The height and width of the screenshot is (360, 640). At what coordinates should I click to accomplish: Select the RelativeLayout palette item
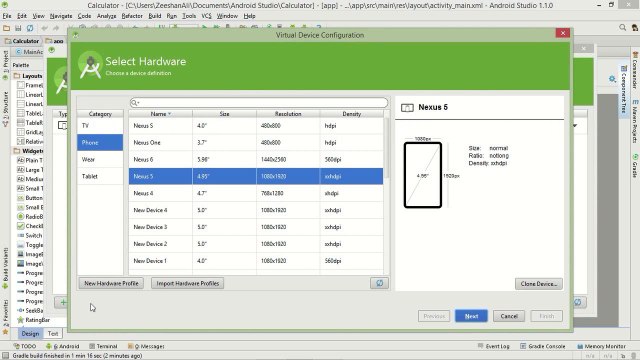point(30,142)
